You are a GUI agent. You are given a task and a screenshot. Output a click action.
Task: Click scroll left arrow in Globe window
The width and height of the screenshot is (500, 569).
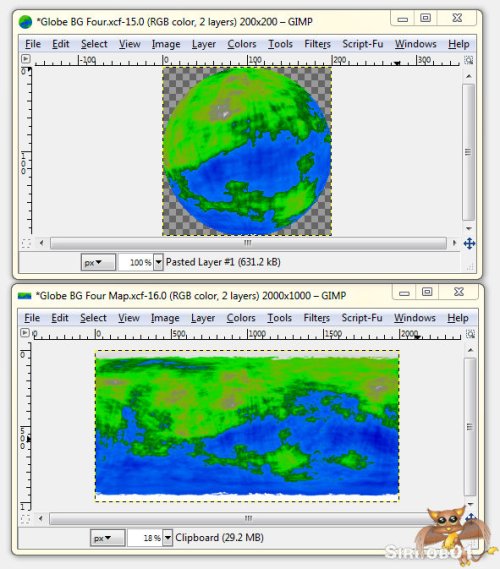tap(41, 243)
